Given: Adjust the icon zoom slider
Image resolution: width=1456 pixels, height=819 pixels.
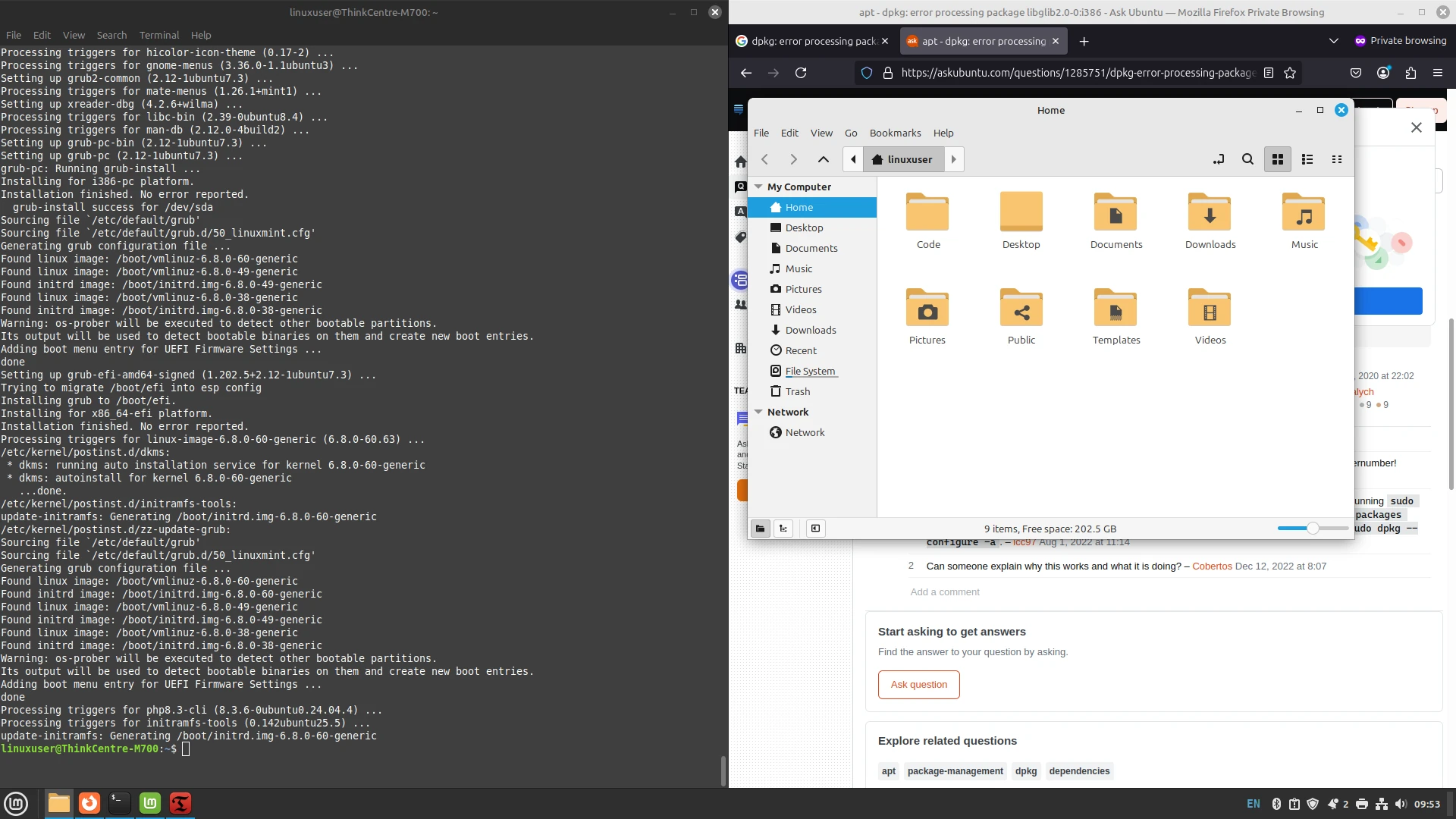Looking at the screenshot, I should pyautogui.click(x=1313, y=529).
